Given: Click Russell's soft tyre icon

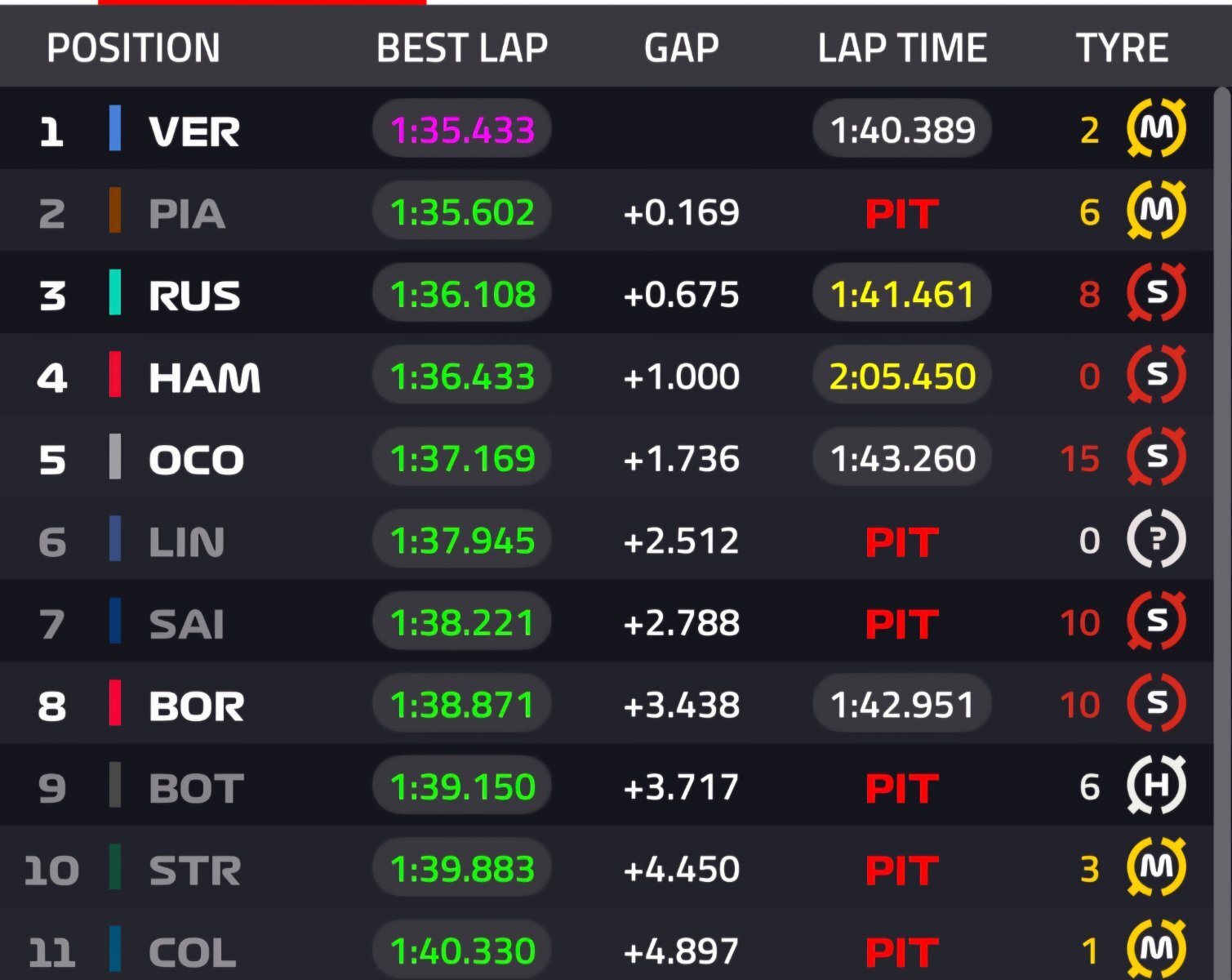Looking at the screenshot, I should (x=1156, y=292).
